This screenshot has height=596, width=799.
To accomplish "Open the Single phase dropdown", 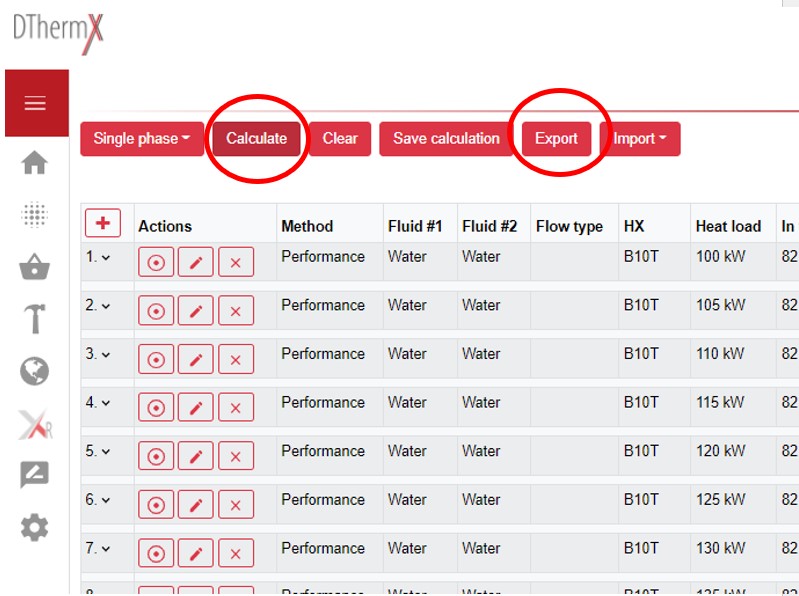I will 142,139.
